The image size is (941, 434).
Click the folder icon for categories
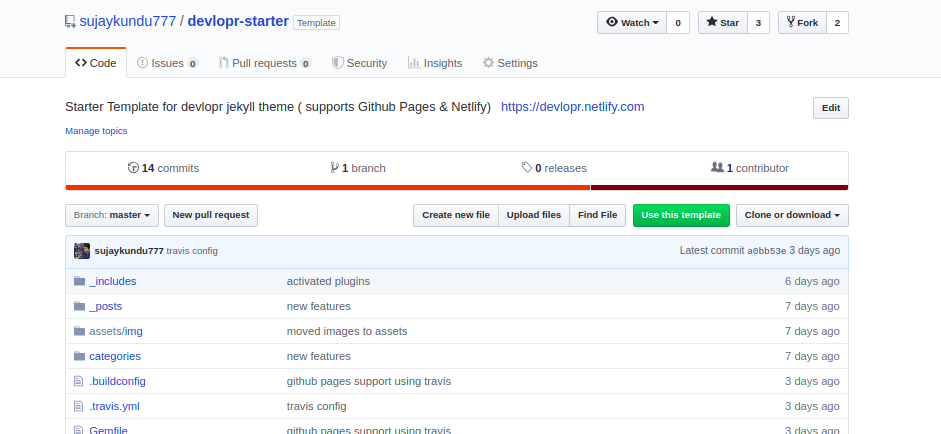pyautogui.click(x=79, y=356)
